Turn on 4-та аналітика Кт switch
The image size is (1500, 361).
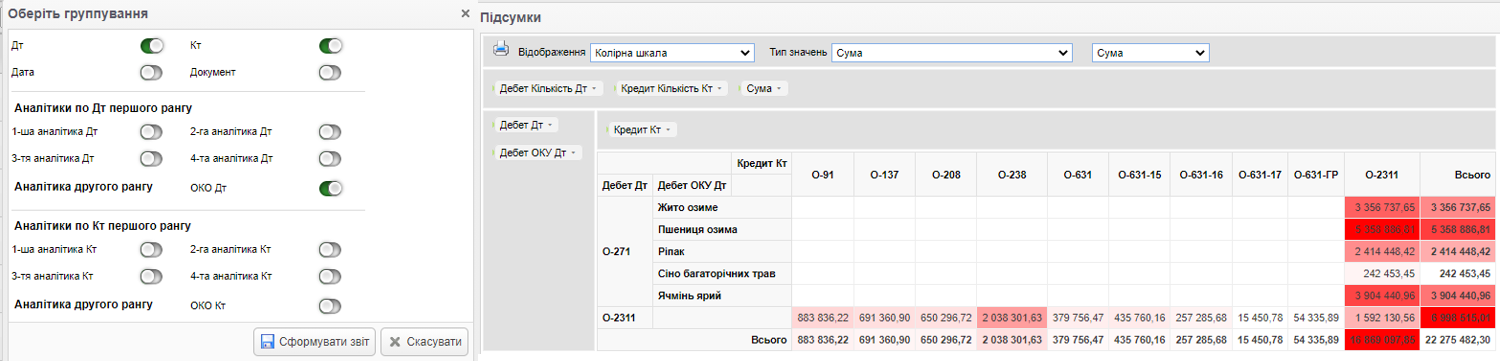click(331, 277)
